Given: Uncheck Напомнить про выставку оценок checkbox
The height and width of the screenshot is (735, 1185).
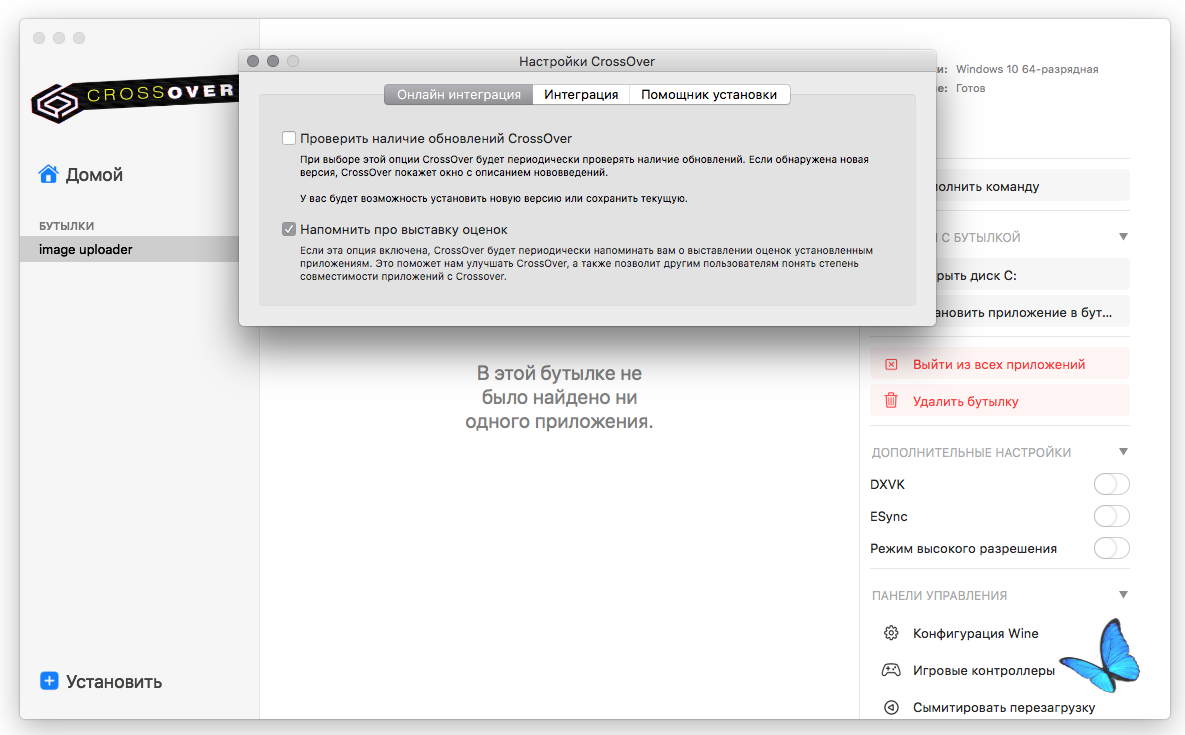Looking at the screenshot, I should [289, 229].
